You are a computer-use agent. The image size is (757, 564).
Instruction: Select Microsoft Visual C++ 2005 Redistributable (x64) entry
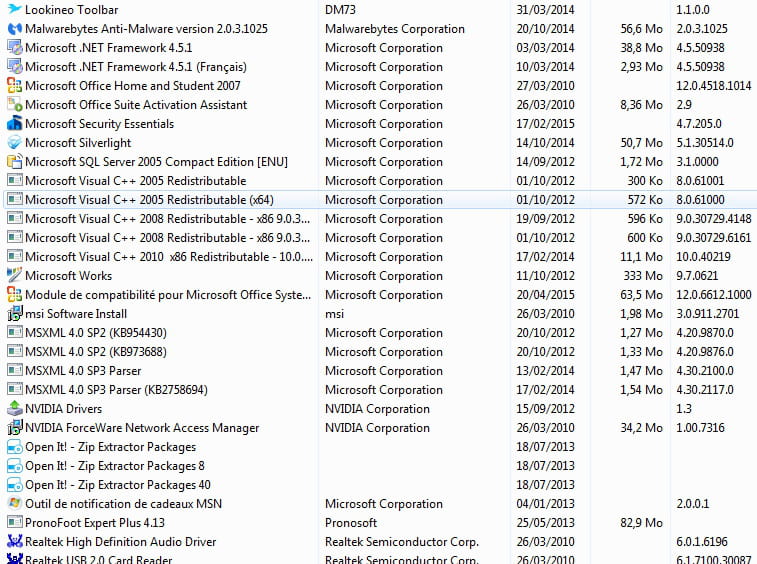[x=148, y=200]
